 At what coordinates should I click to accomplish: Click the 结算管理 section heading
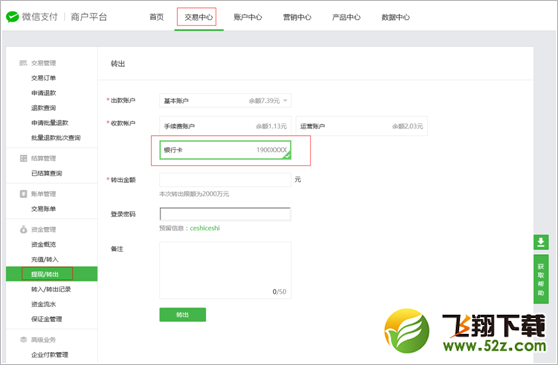click(43, 158)
